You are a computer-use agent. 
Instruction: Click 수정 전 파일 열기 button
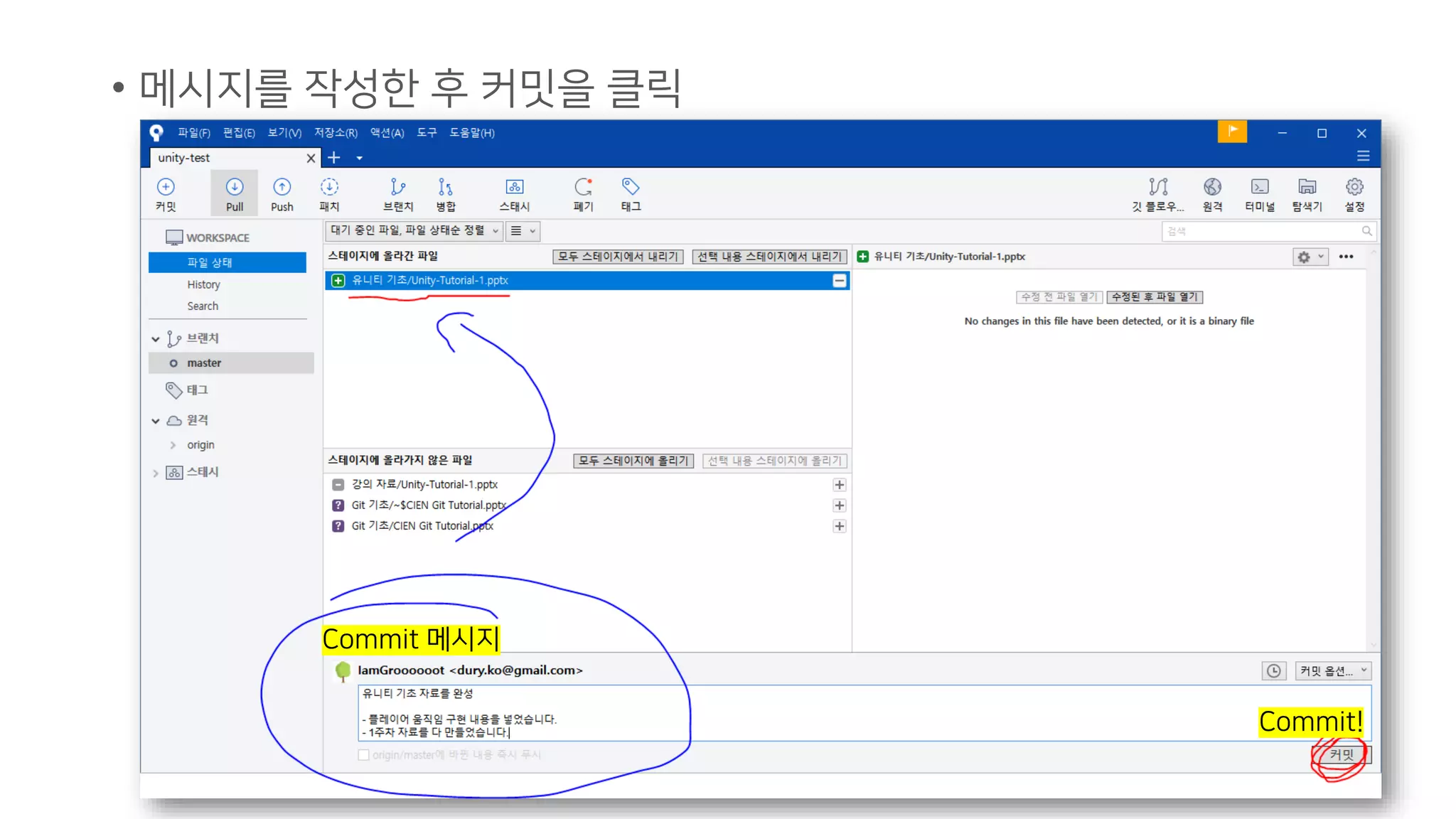point(1059,297)
